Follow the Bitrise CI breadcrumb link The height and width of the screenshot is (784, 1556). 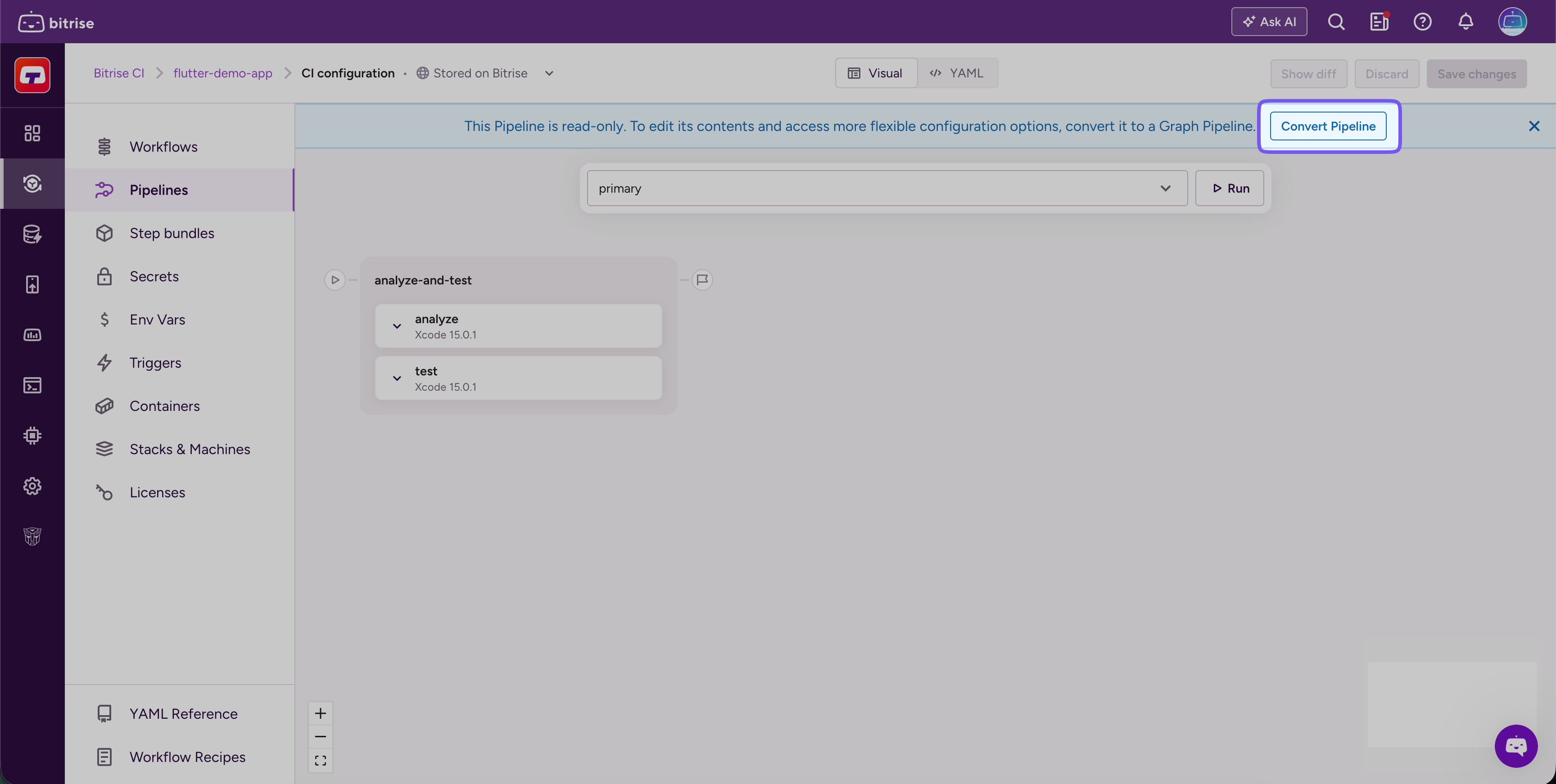click(119, 74)
